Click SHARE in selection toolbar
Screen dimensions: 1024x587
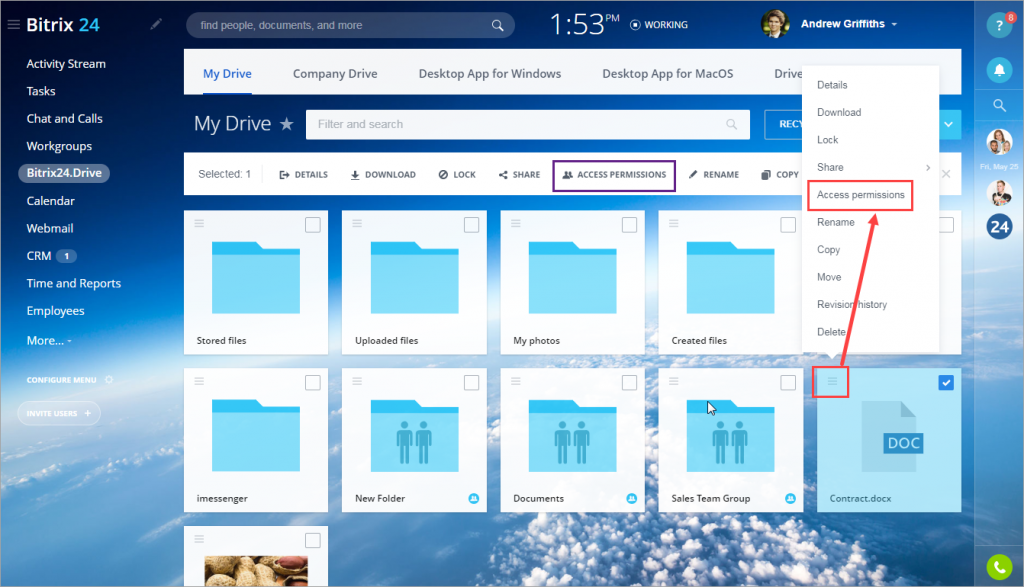coord(519,174)
